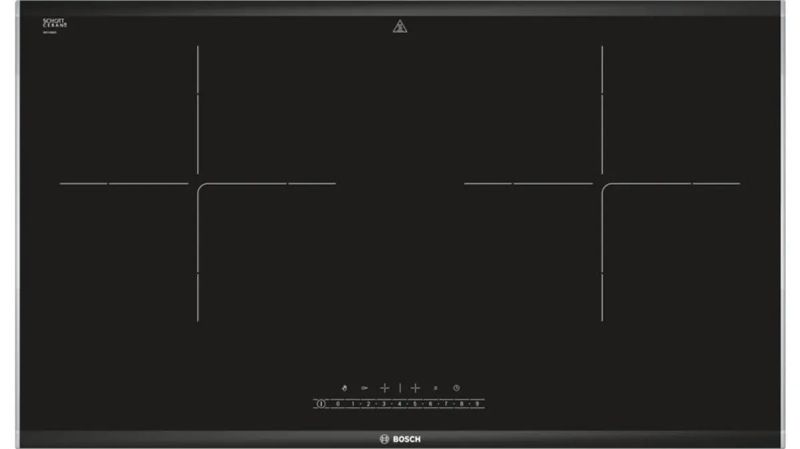Select power level 8 on the scale
Screen dimensions: 800x449
[x=462, y=403]
